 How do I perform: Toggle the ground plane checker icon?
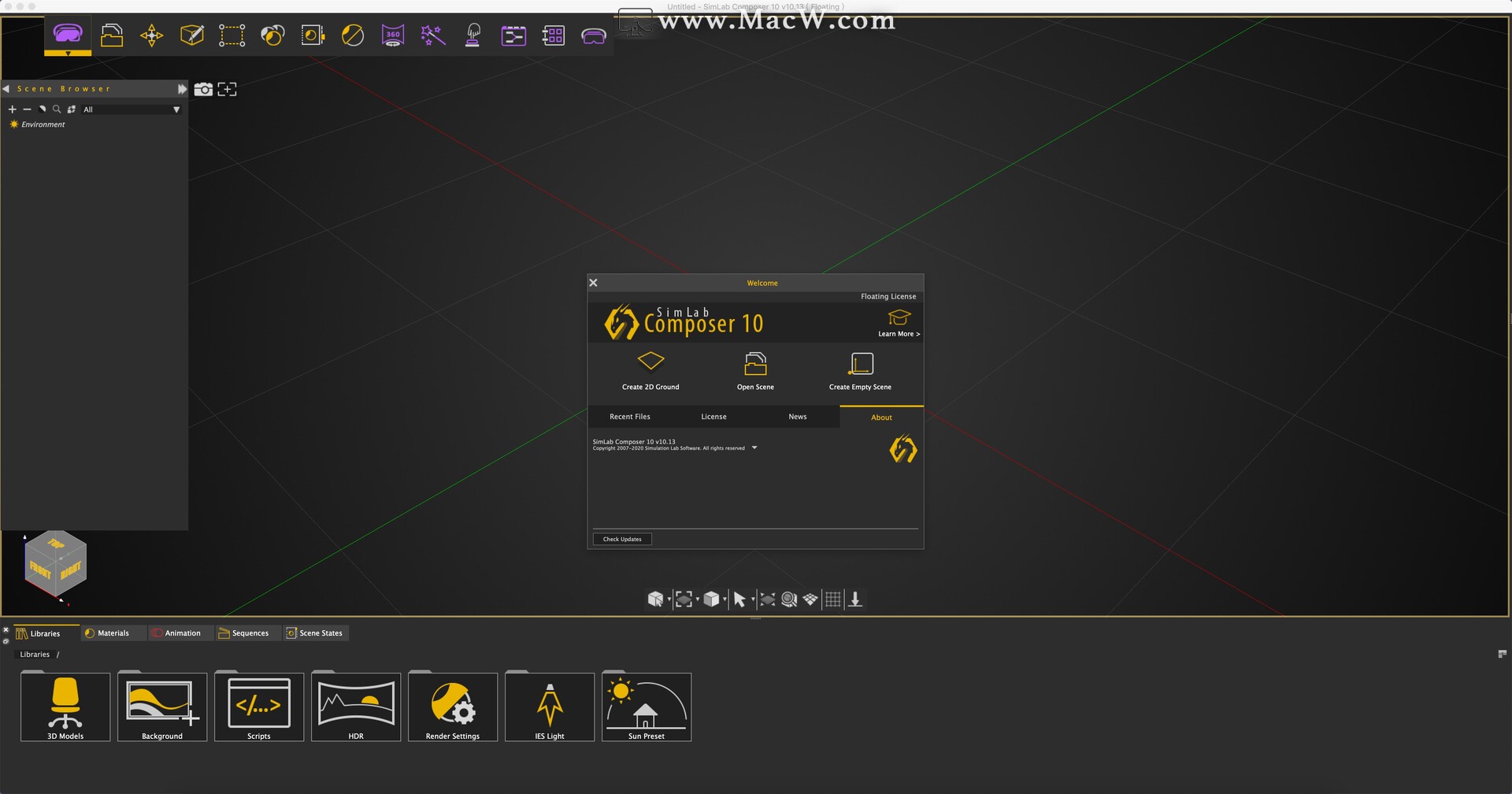tap(810, 599)
